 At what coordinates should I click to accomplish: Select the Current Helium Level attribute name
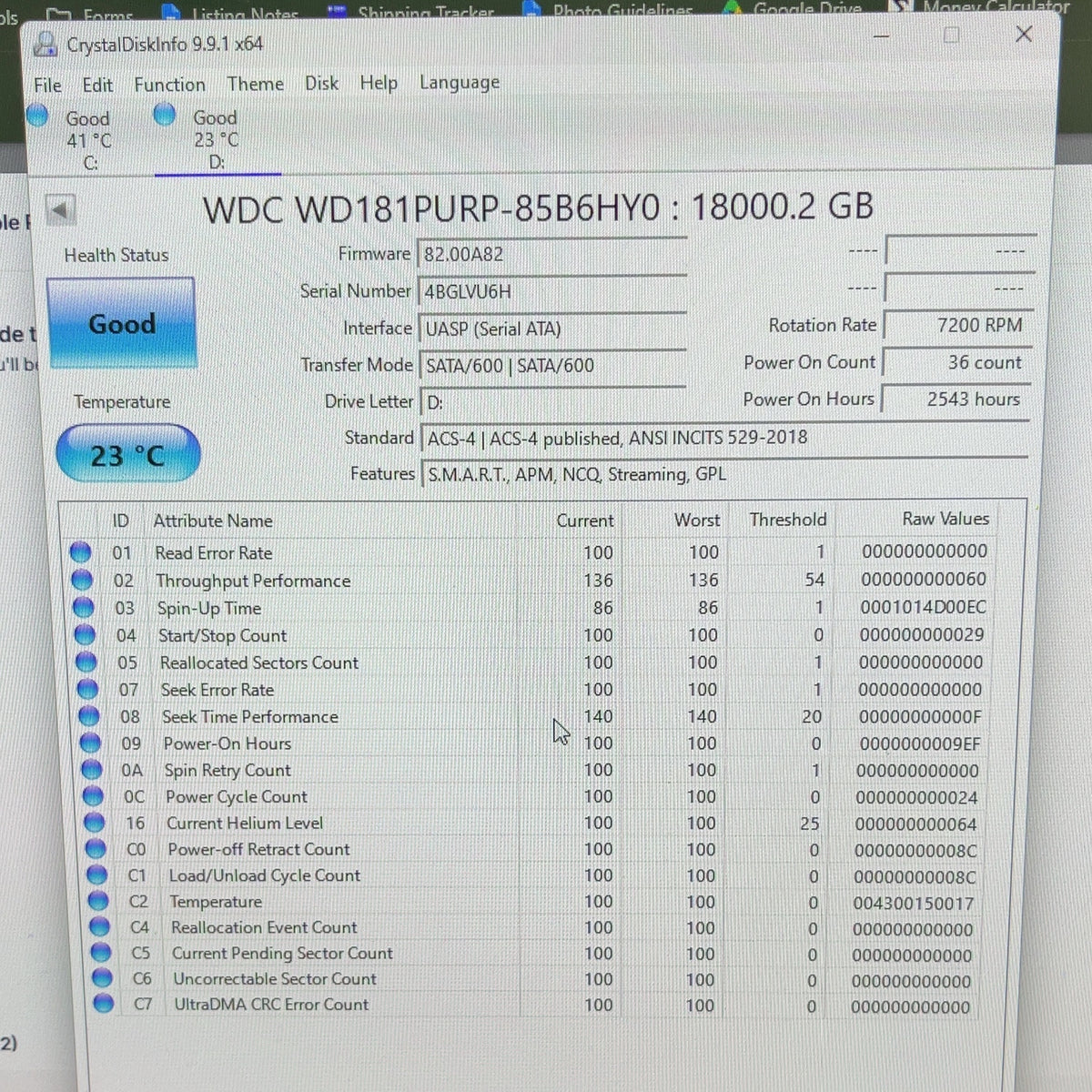click(245, 823)
